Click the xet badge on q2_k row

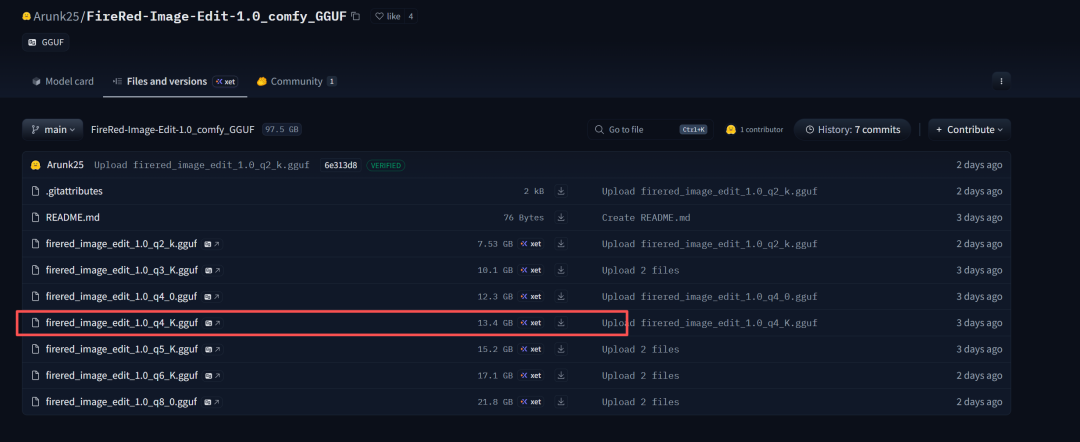point(531,244)
